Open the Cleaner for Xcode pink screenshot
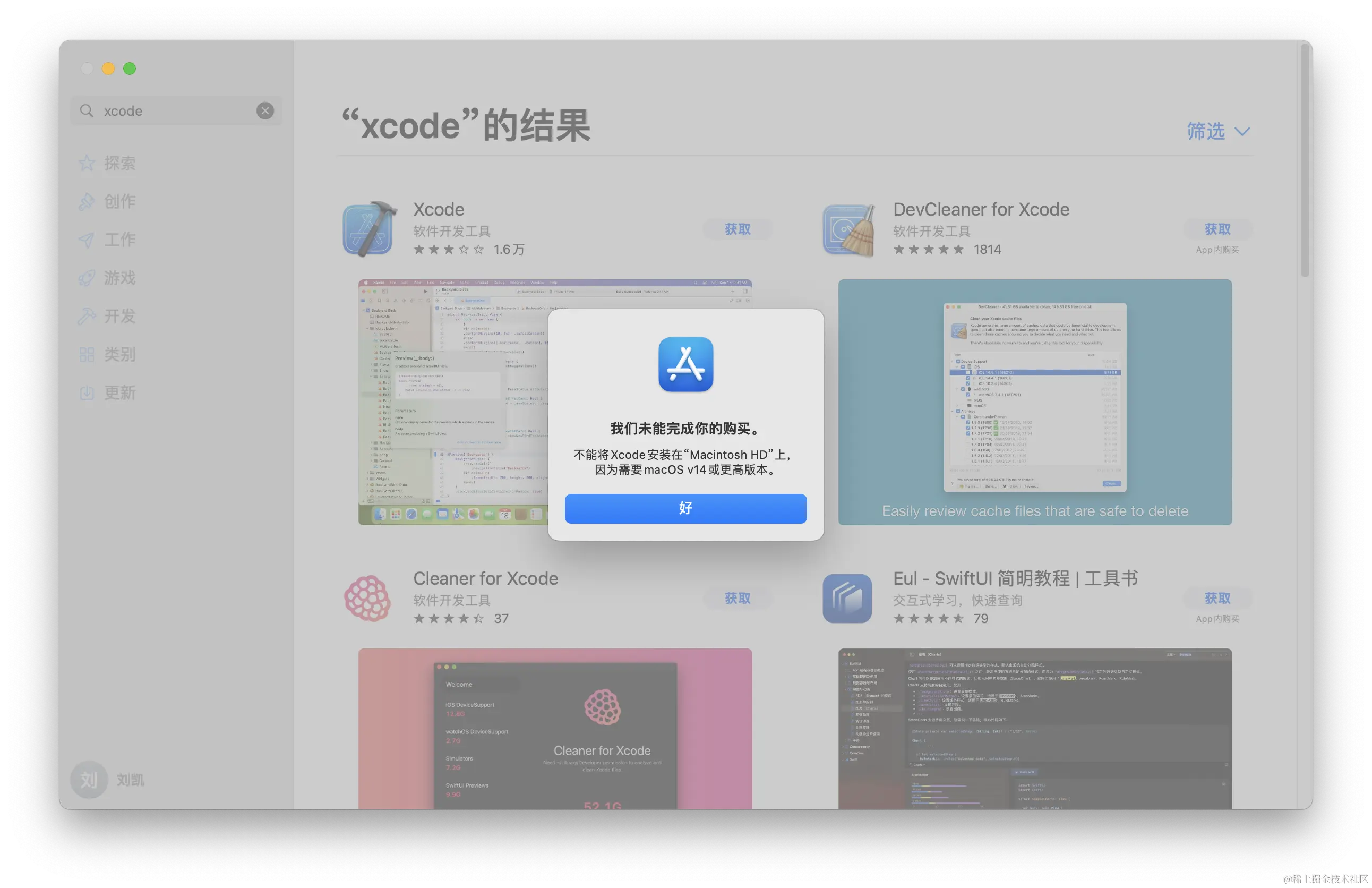 pyautogui.click(x=555, y=729)
